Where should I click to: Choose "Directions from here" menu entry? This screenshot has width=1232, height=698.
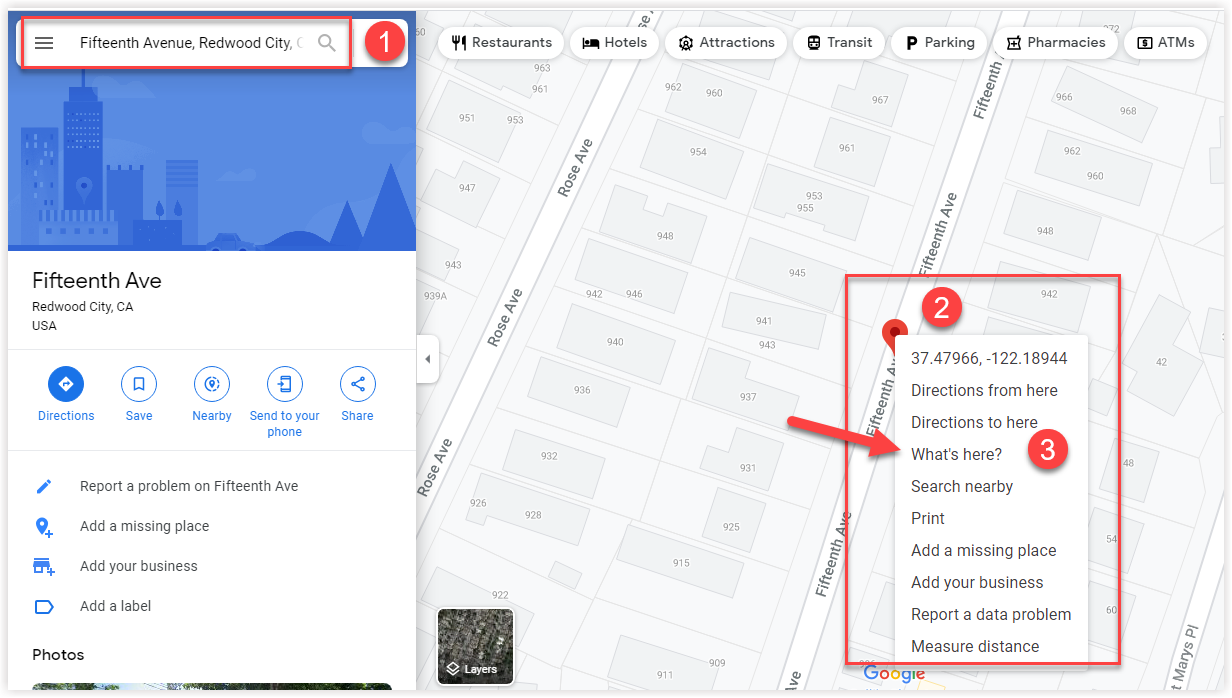click(984, 390)
